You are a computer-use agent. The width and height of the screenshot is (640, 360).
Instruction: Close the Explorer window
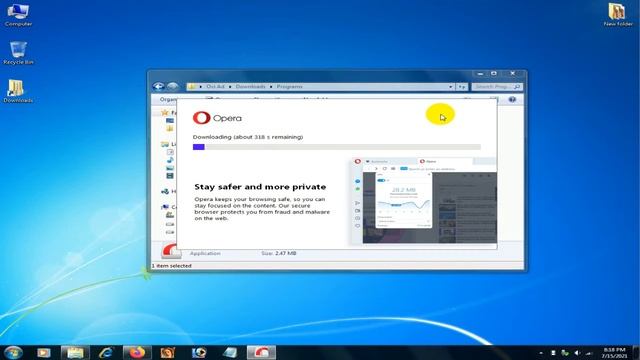(513, 73)
